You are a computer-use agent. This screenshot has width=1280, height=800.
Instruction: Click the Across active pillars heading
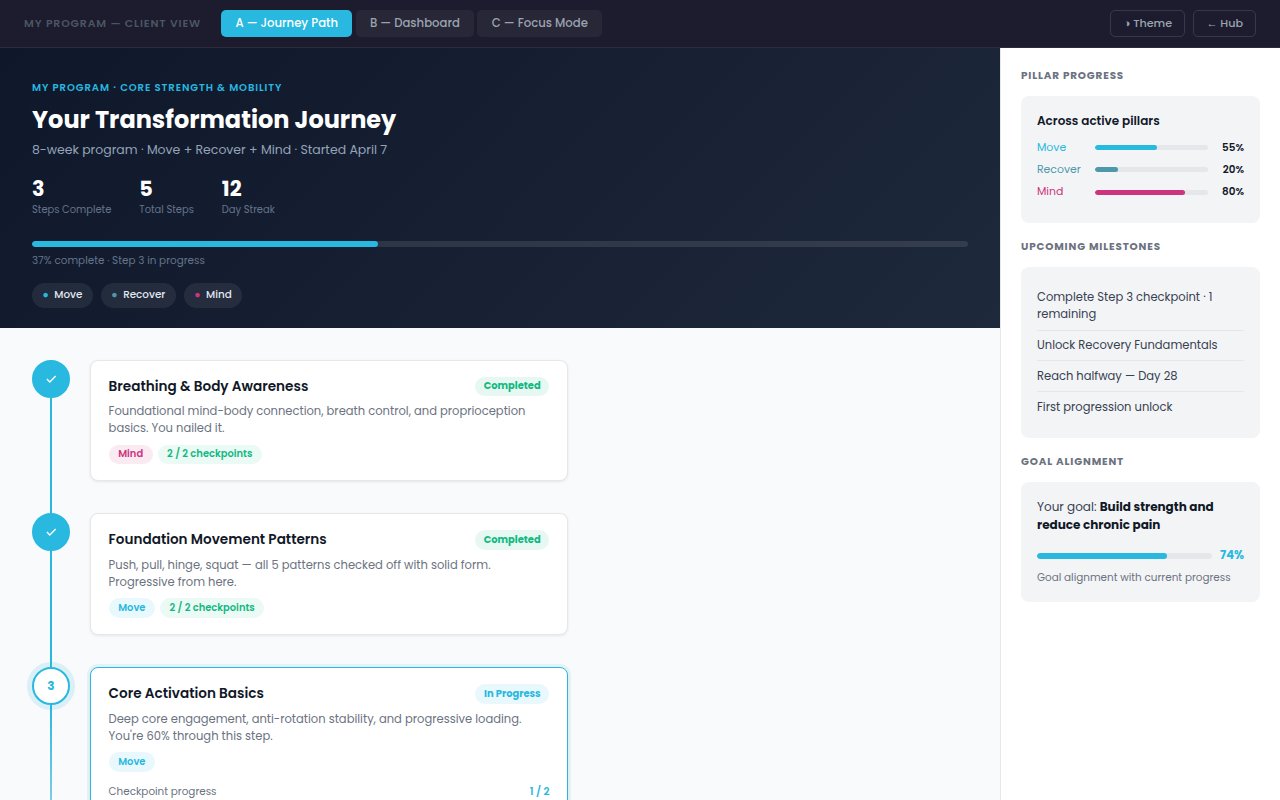coord(1098,121)
